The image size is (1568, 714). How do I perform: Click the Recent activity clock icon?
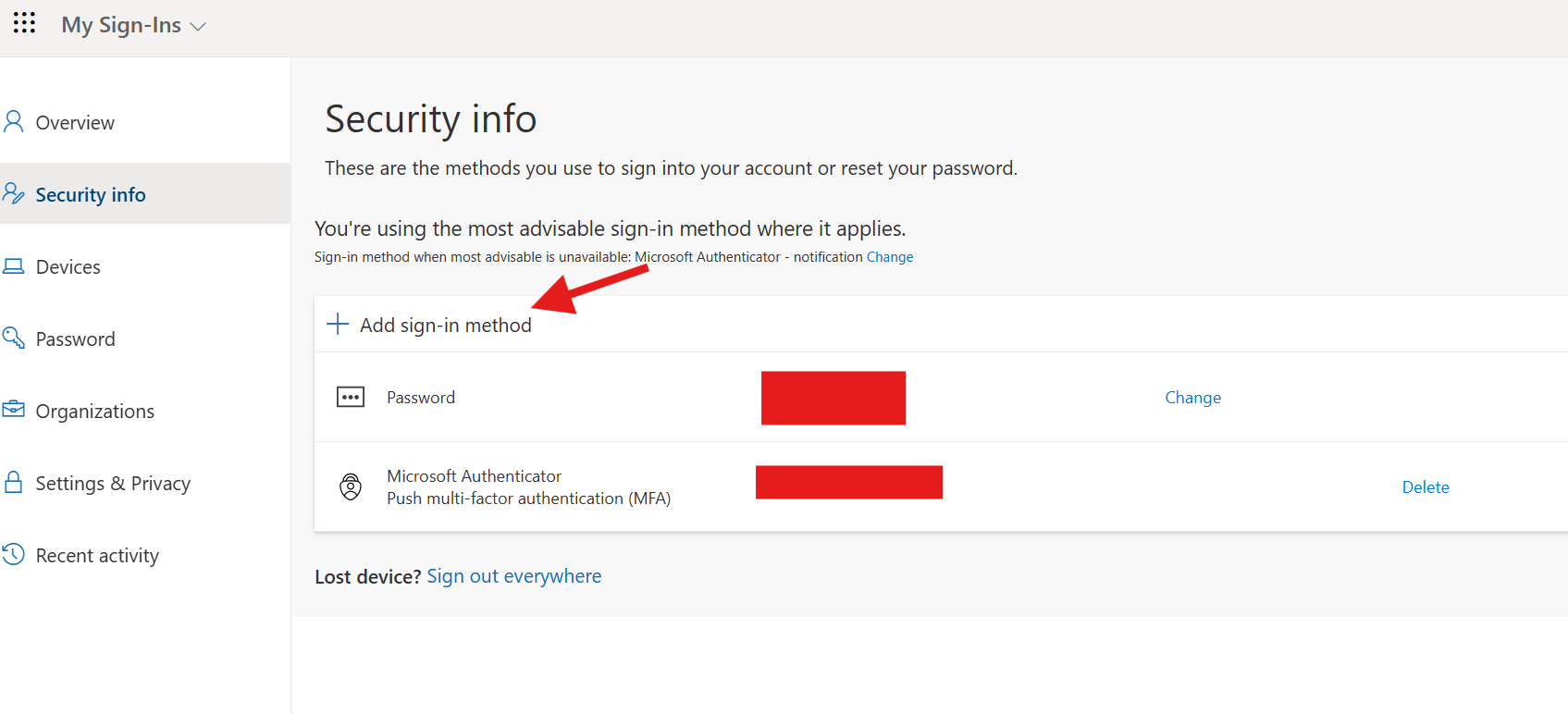13,554
